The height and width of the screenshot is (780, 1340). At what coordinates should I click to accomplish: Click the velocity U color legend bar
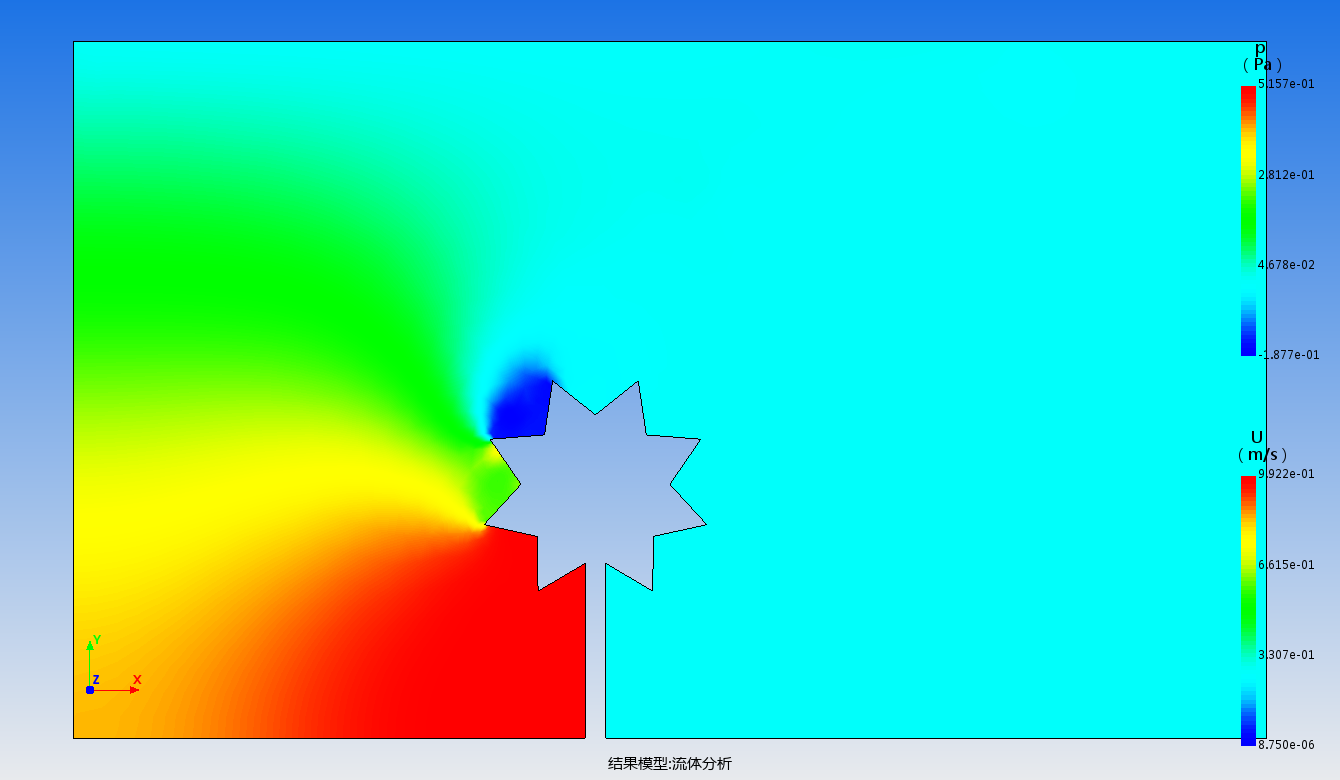tap(1248, 610)
